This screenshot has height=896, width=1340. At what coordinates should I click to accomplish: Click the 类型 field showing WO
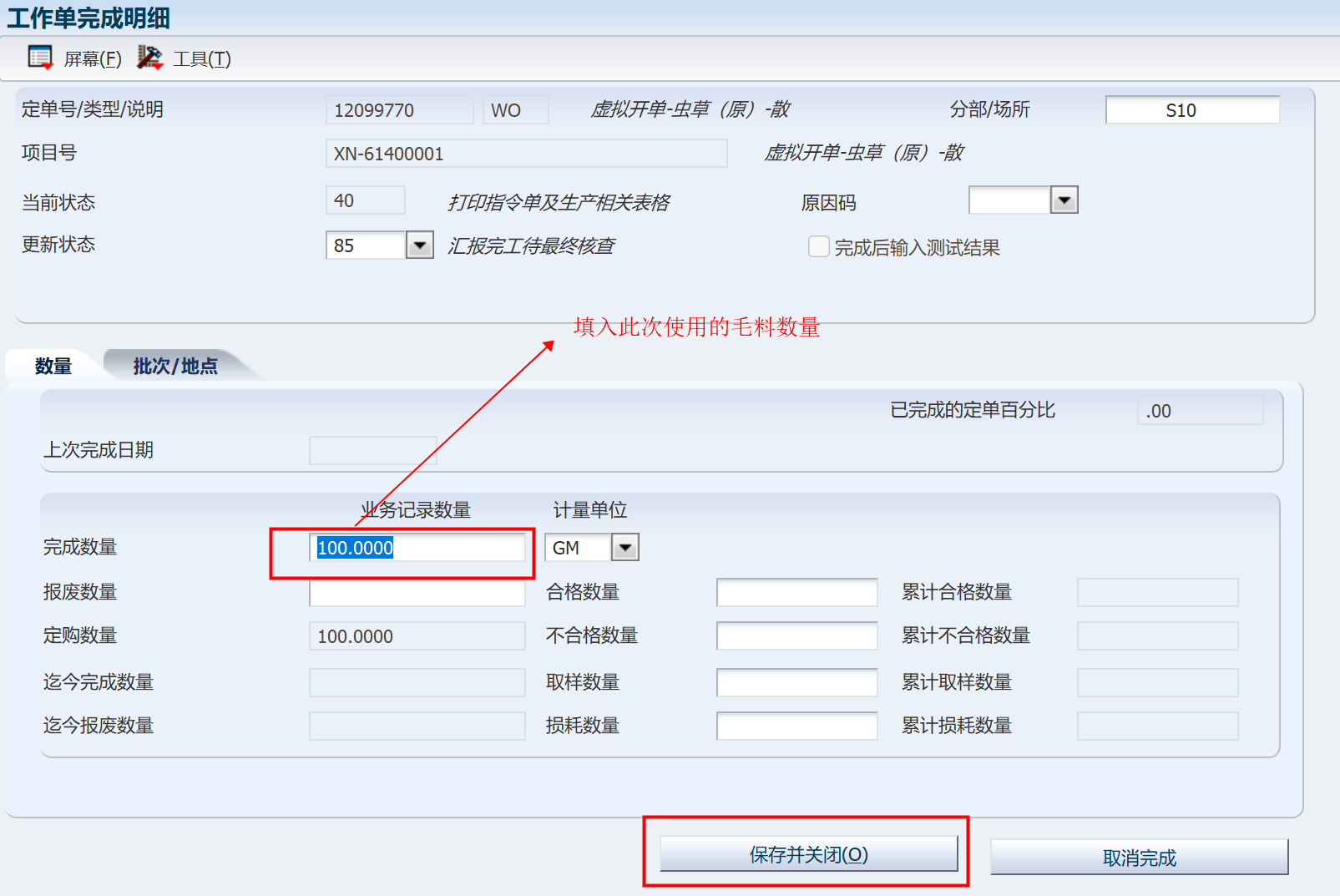(515, 110)
